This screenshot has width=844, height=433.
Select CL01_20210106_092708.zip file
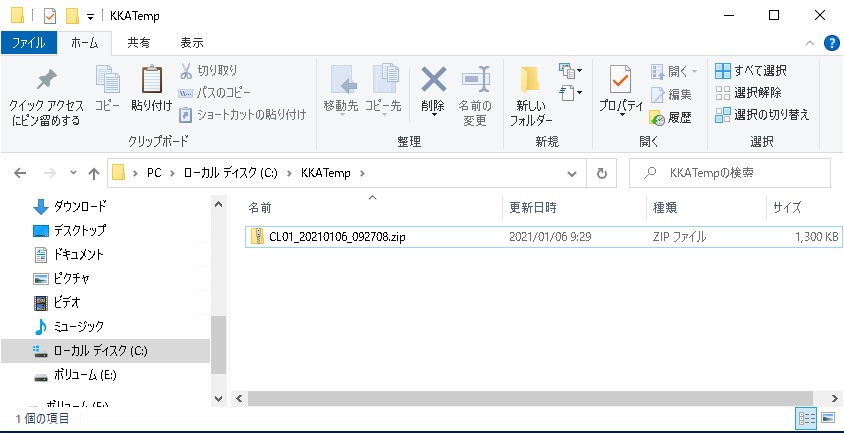(x=336, y=237)
